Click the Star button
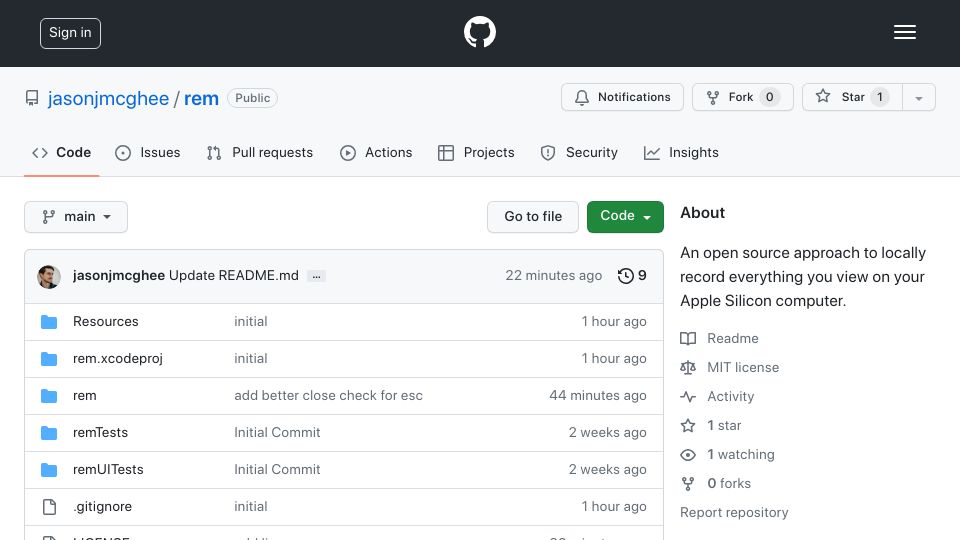 coord(852,97)
